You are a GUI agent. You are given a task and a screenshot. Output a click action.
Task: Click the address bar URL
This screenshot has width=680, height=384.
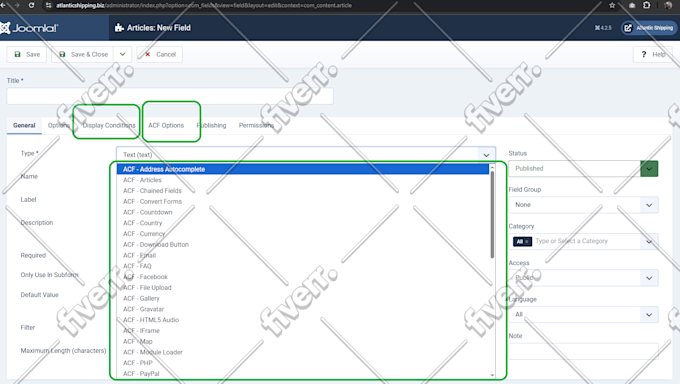coord(204,5)
